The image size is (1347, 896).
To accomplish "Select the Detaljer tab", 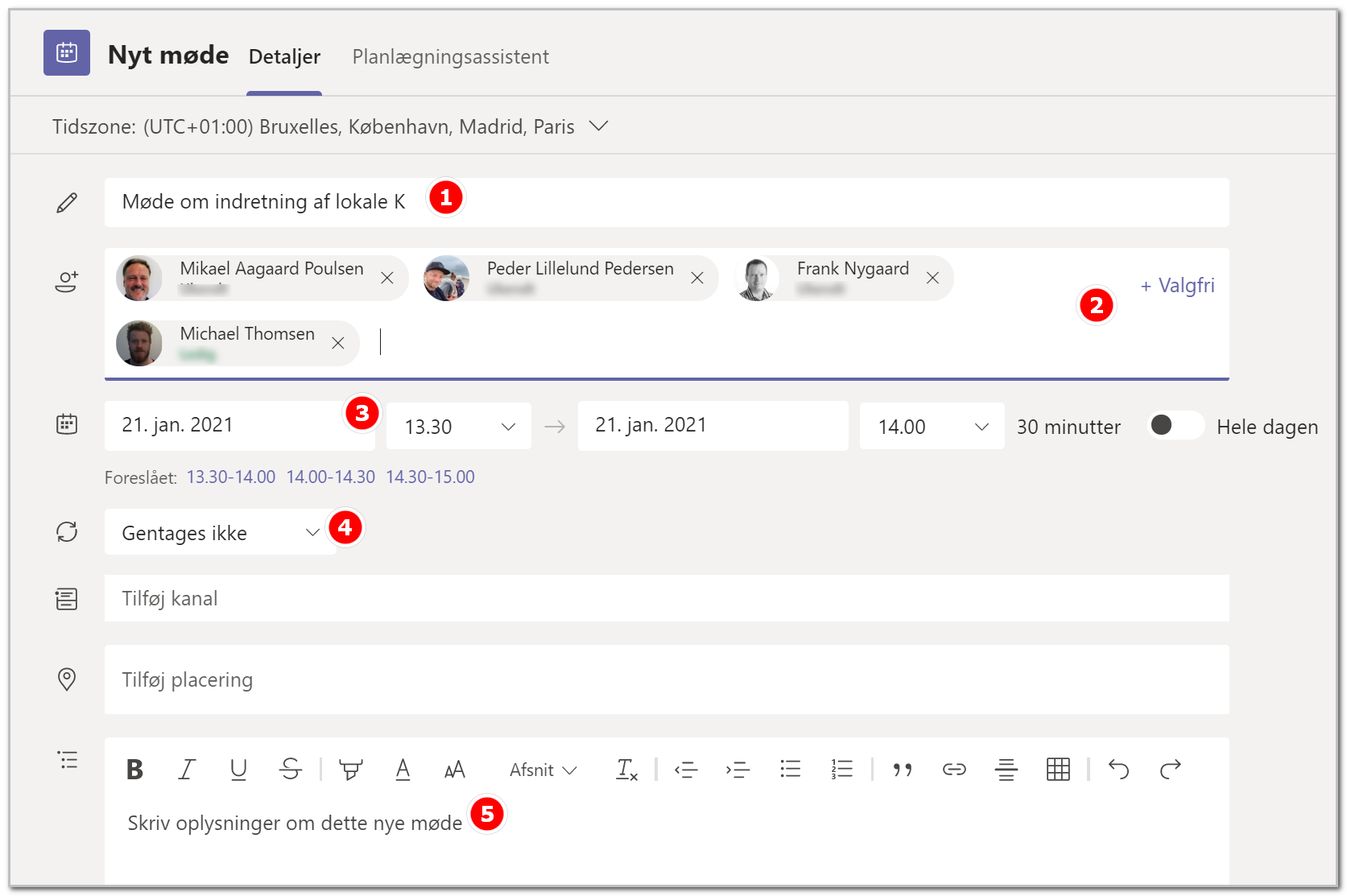I will (284, 57).
